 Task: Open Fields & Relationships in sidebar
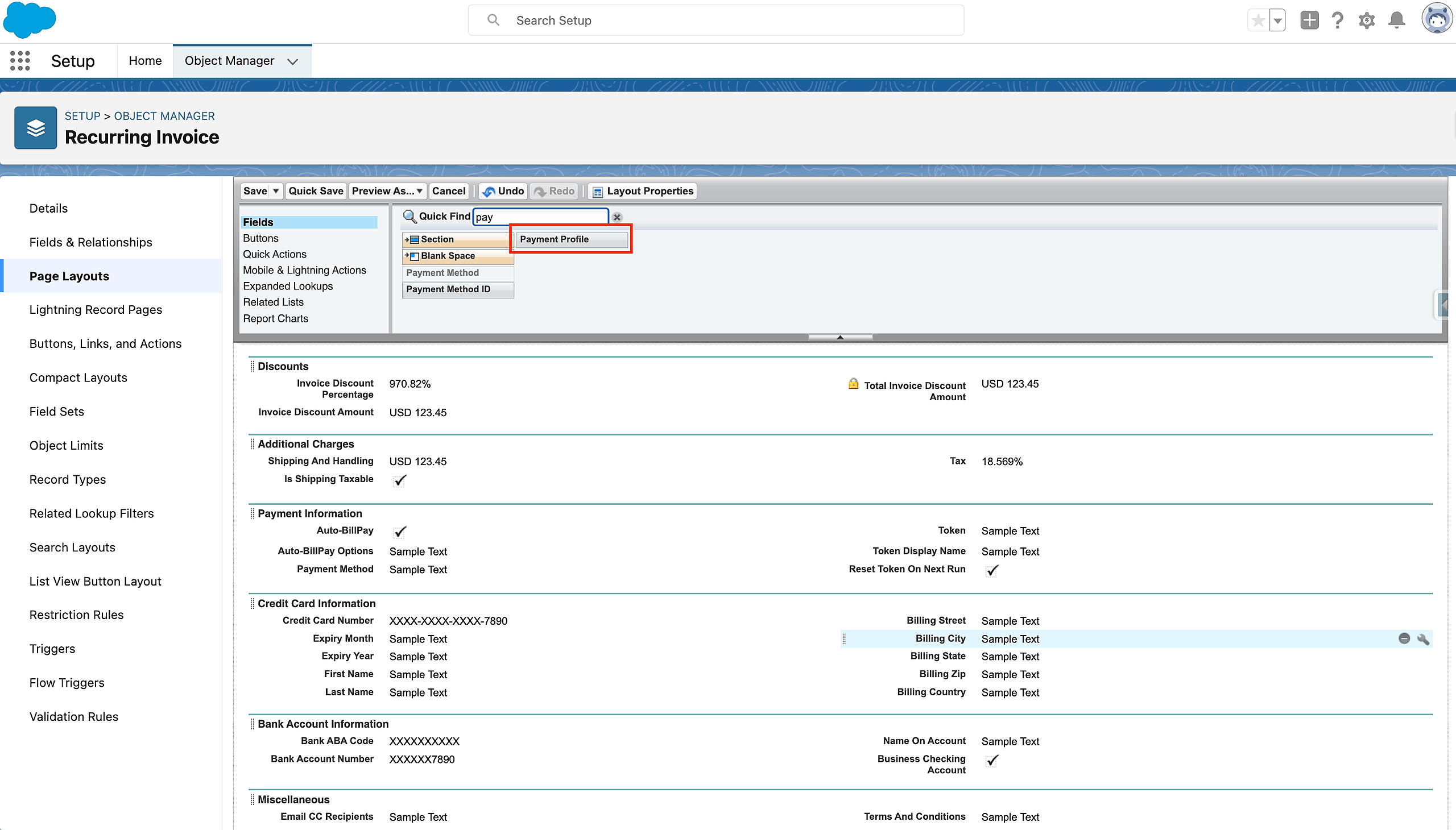pos(90,242)
